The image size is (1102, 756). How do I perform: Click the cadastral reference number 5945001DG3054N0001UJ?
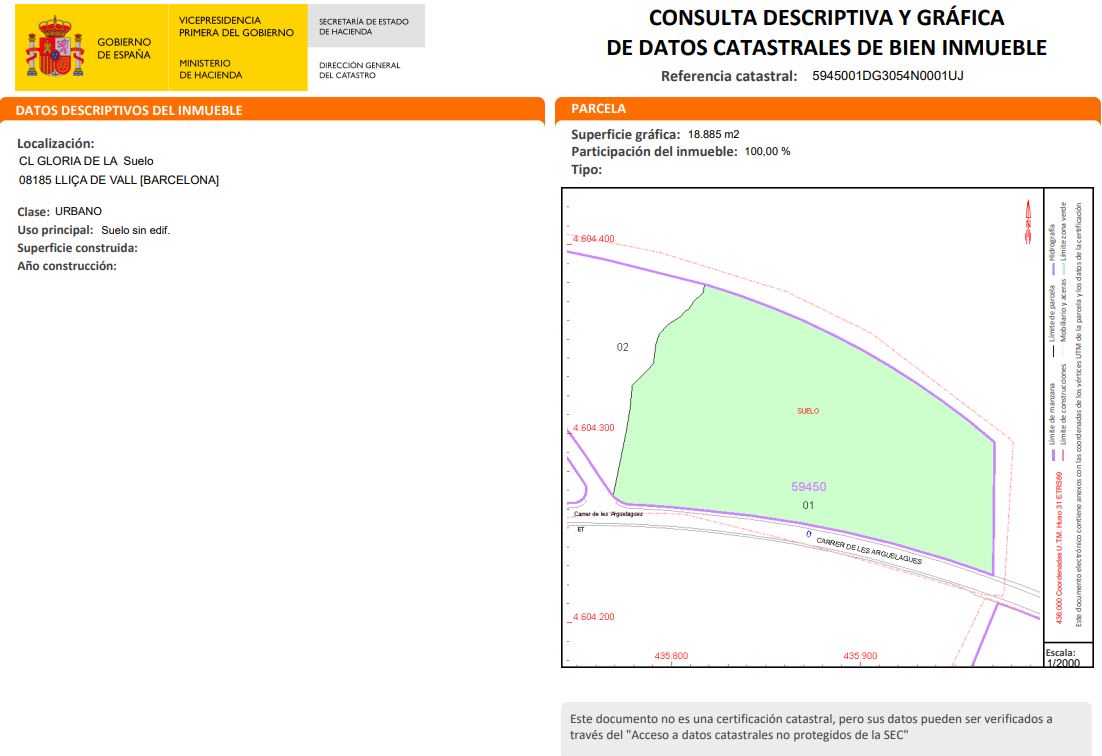(x=887, y=76)
